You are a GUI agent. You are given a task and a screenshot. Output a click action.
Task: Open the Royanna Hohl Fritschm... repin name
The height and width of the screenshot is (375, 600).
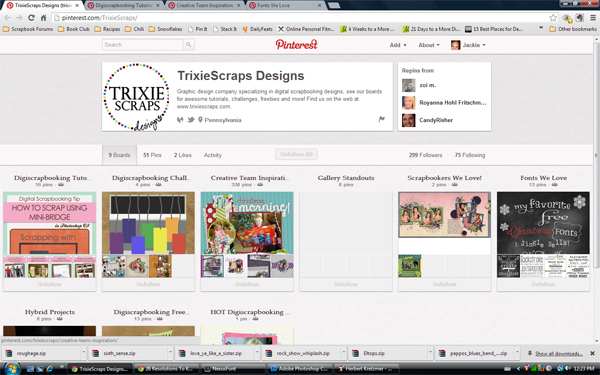[x=453, y=103]
